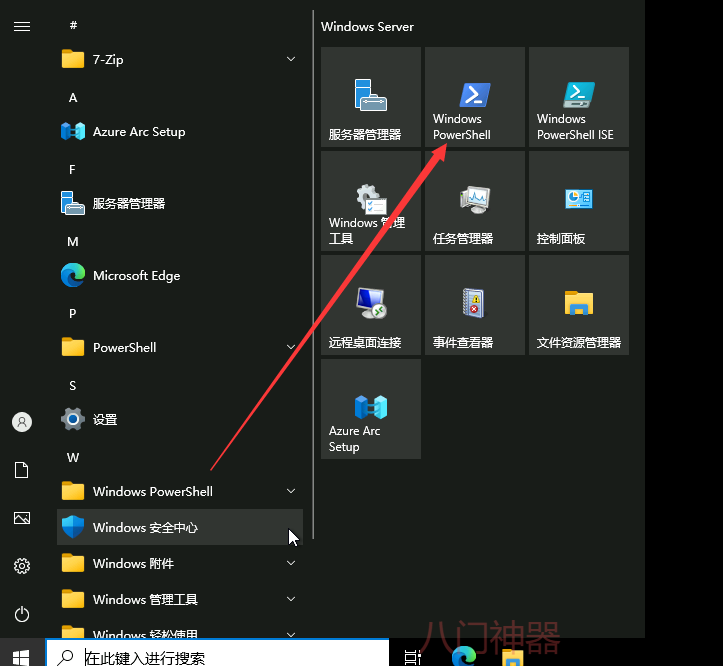The height and width of the screenshot is (666, 723).
Task: Open the Windows PowerShell tile
Action: (474, 97)
